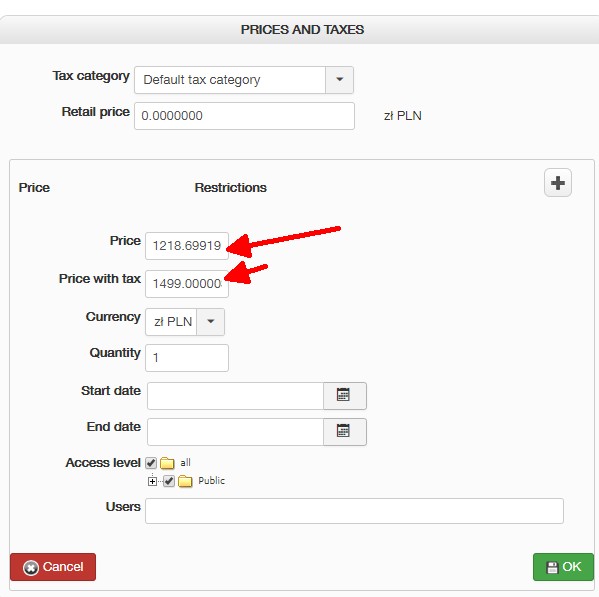Open the Currency dropdown arrow

pyautogui.click(x=210, y=322)
